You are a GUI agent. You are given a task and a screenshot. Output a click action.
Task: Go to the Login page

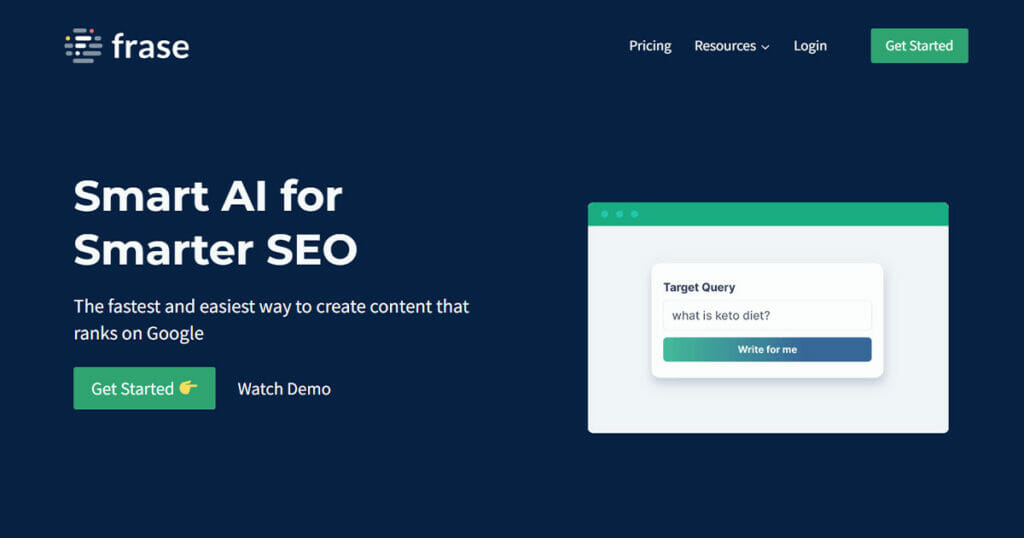click(x=810, y=46)
